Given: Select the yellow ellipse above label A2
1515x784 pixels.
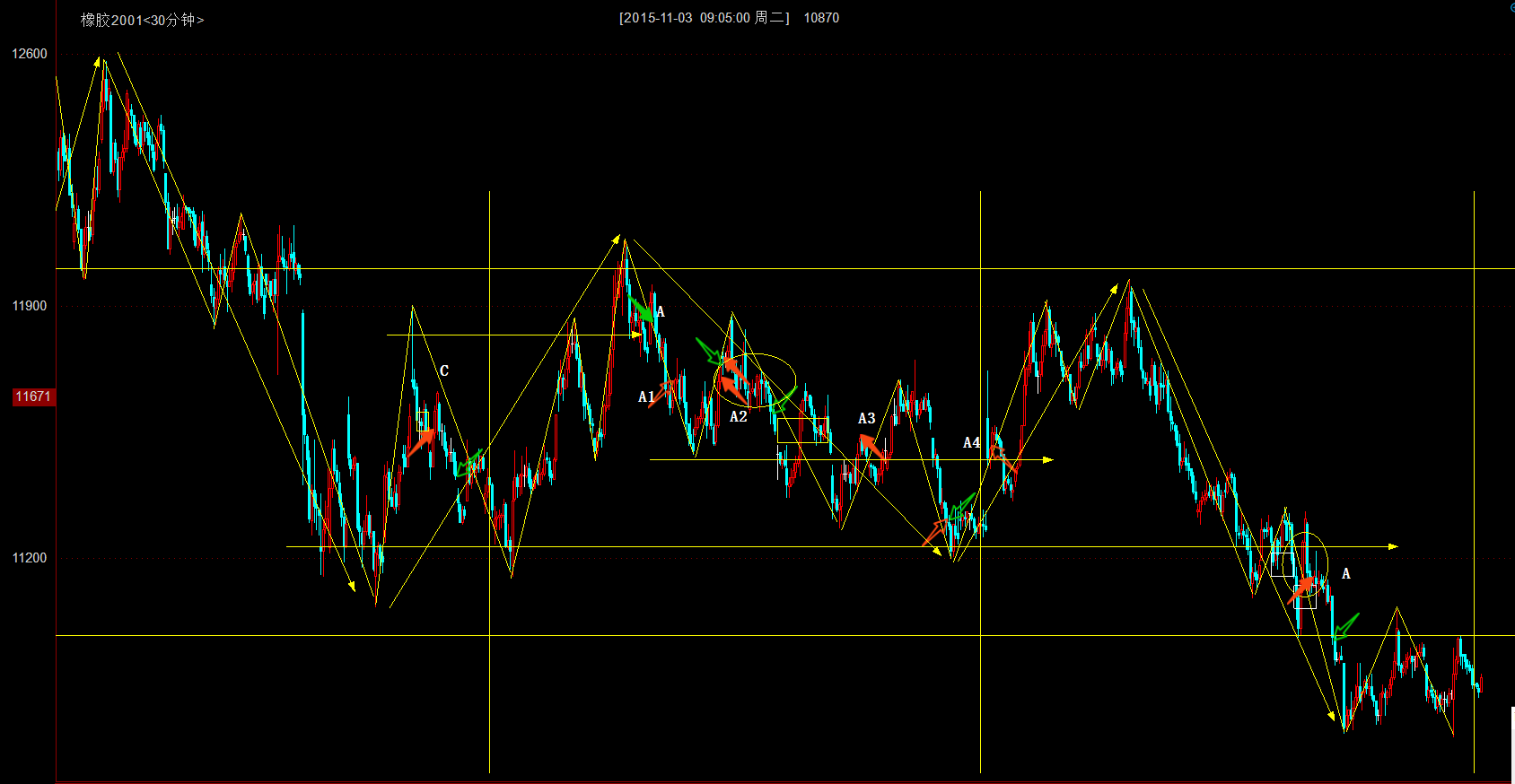Looking at the screenshot, I should tap(755, 380).
